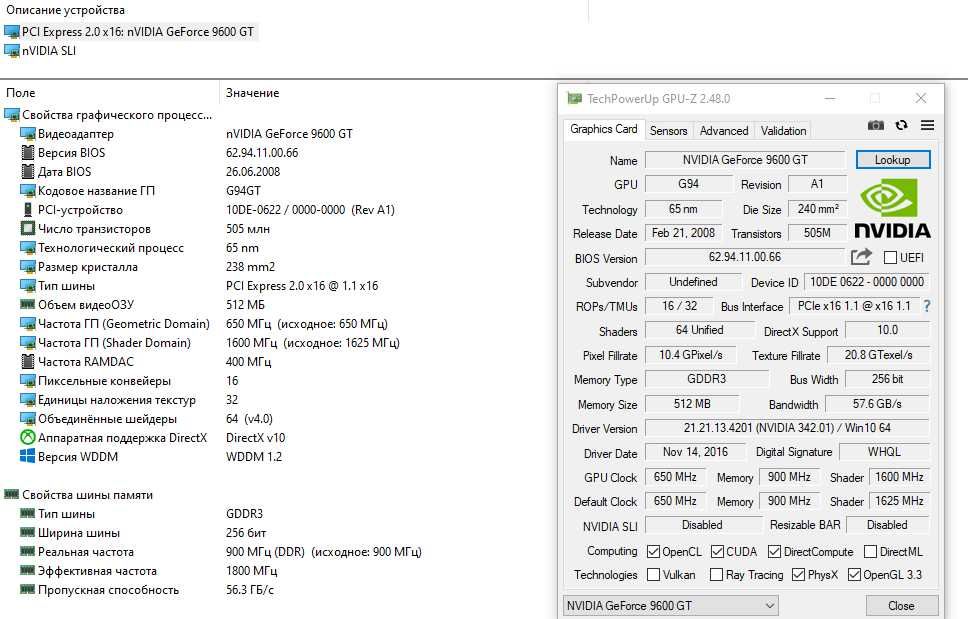Switch to Sensors tab

tap(669, 131)
